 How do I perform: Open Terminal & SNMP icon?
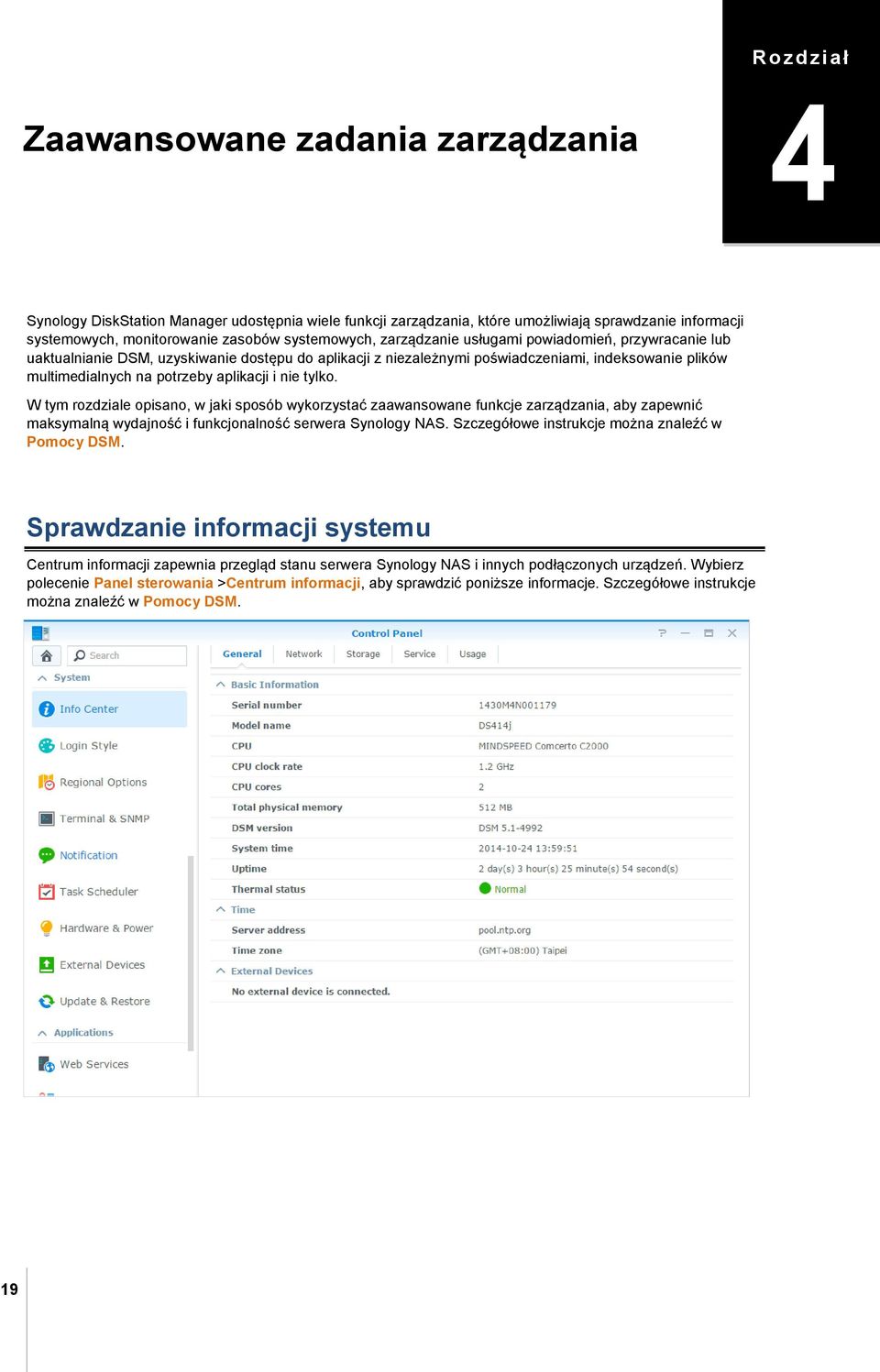pyautogui.click(x=46, y=818)
